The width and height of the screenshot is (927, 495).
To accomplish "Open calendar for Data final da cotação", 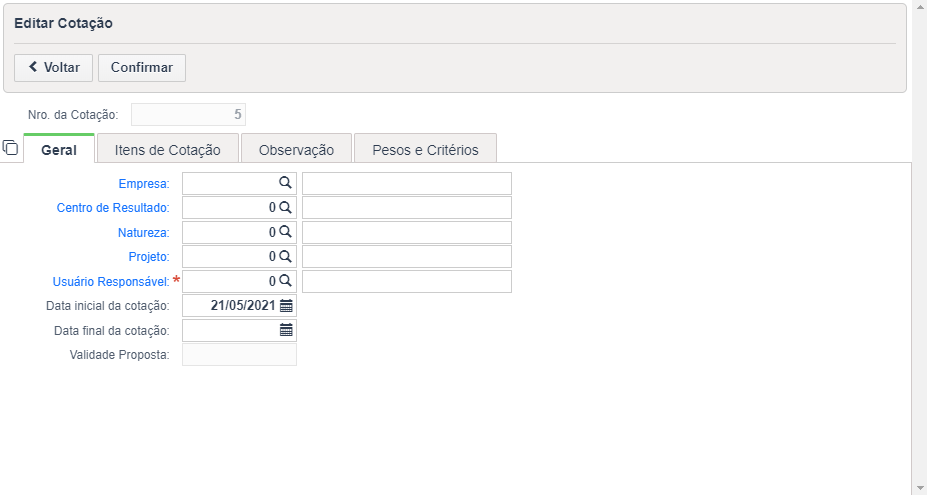I will (x=286, y=330).
